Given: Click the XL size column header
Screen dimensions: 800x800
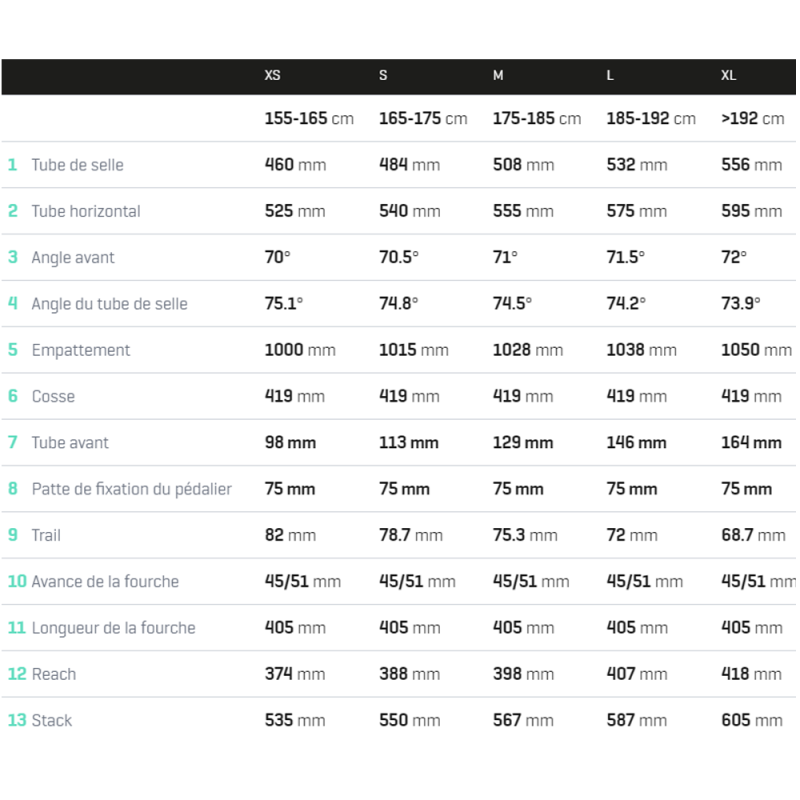Looking at the screenshot, I should tap(728, 76).
